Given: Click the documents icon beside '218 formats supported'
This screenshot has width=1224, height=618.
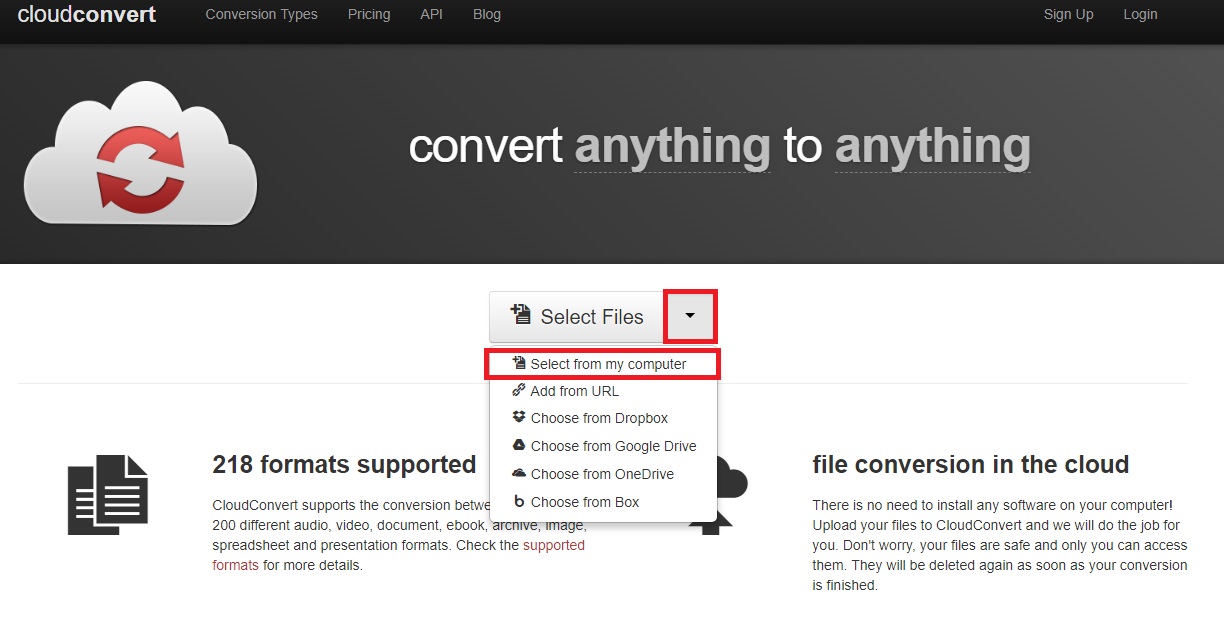Looking at the screenshot, I should click(x=108, y=494).
